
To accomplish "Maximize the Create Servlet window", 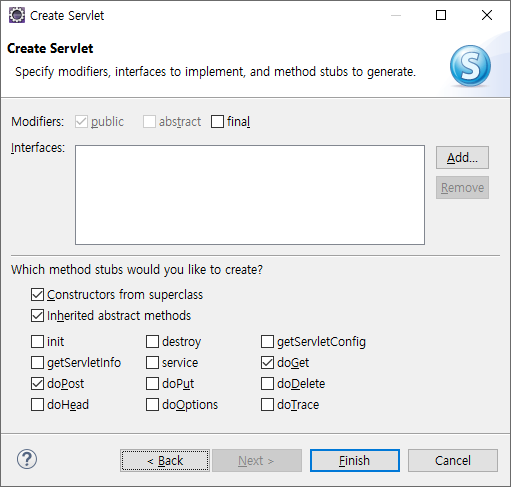I will 441,15.
